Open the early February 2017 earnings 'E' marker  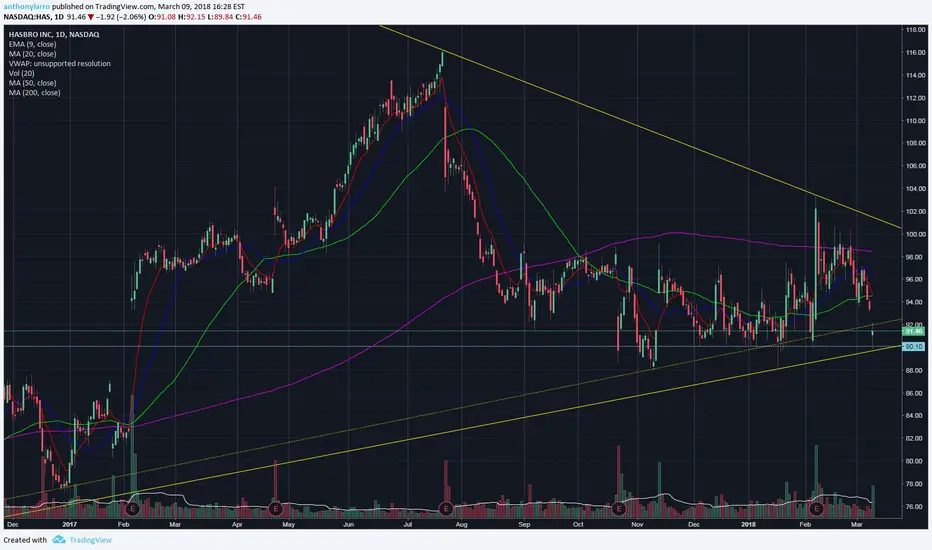[x=132, y=508]
